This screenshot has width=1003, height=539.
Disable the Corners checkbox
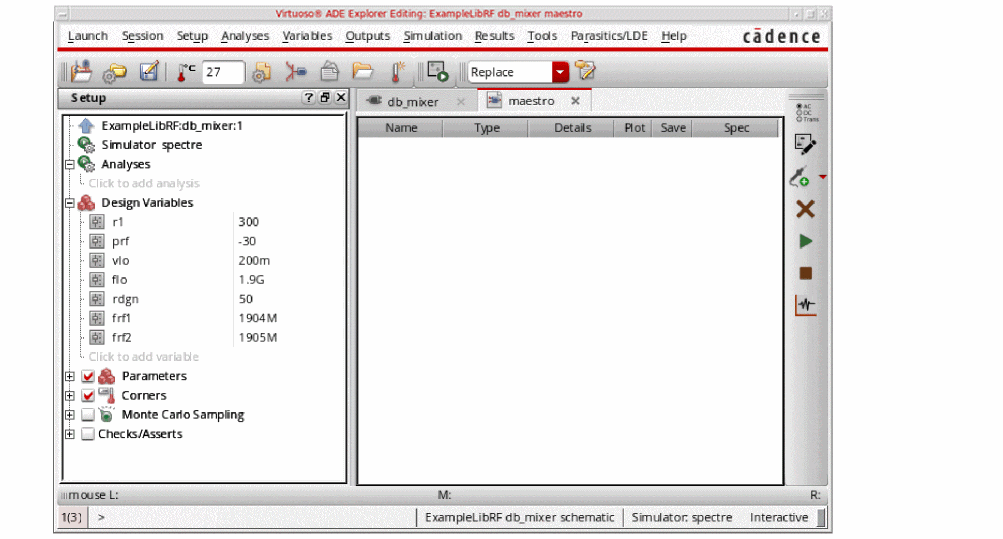[88, 396]
